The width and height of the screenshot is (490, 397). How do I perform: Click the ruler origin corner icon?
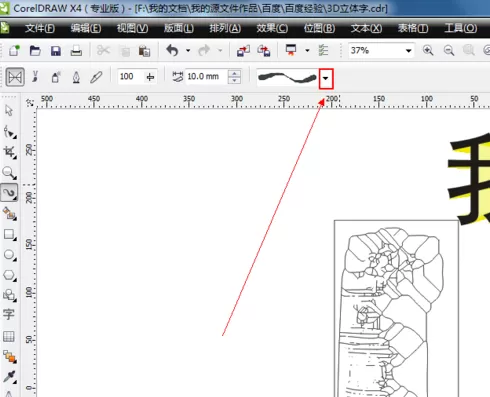(x=30, y=102)
